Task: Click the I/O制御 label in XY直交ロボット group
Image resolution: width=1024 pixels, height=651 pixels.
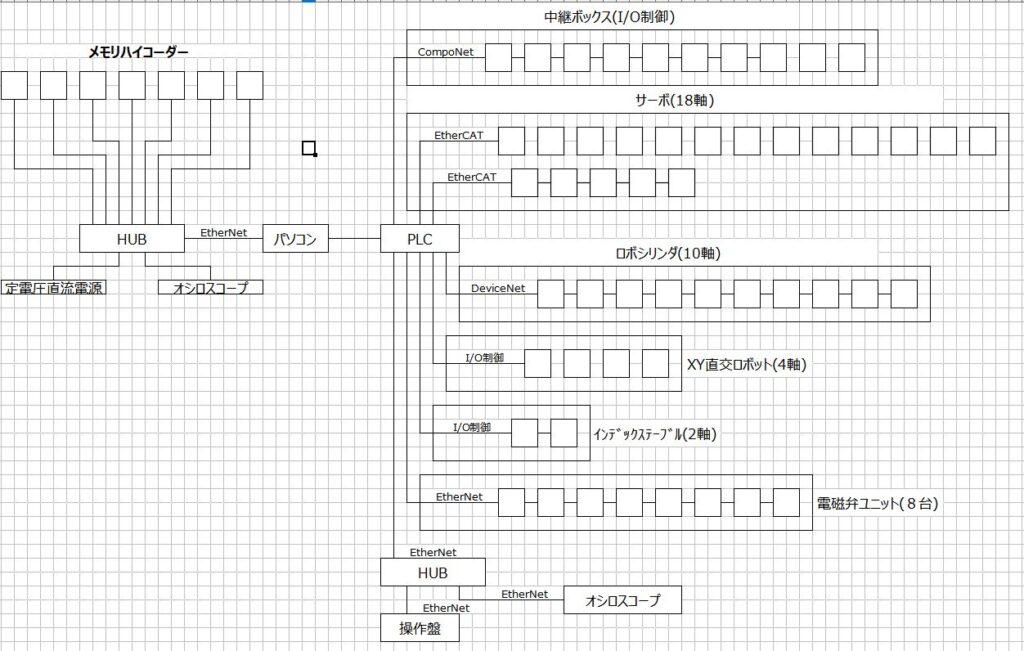Action: [x=485, y=358]
